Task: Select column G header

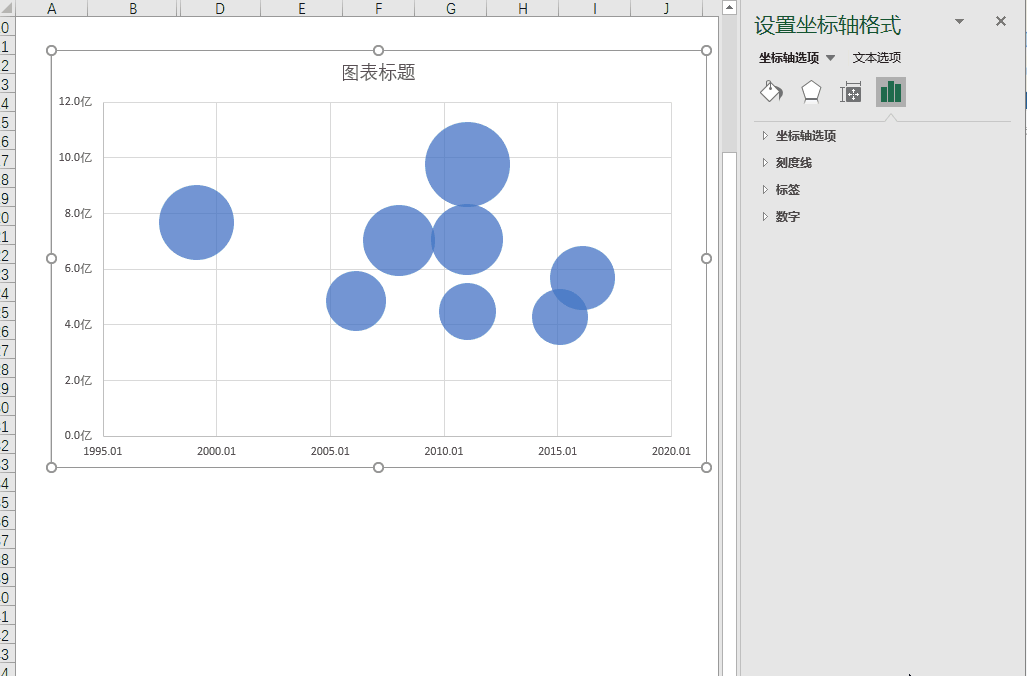Action: [x=451, y=8]
